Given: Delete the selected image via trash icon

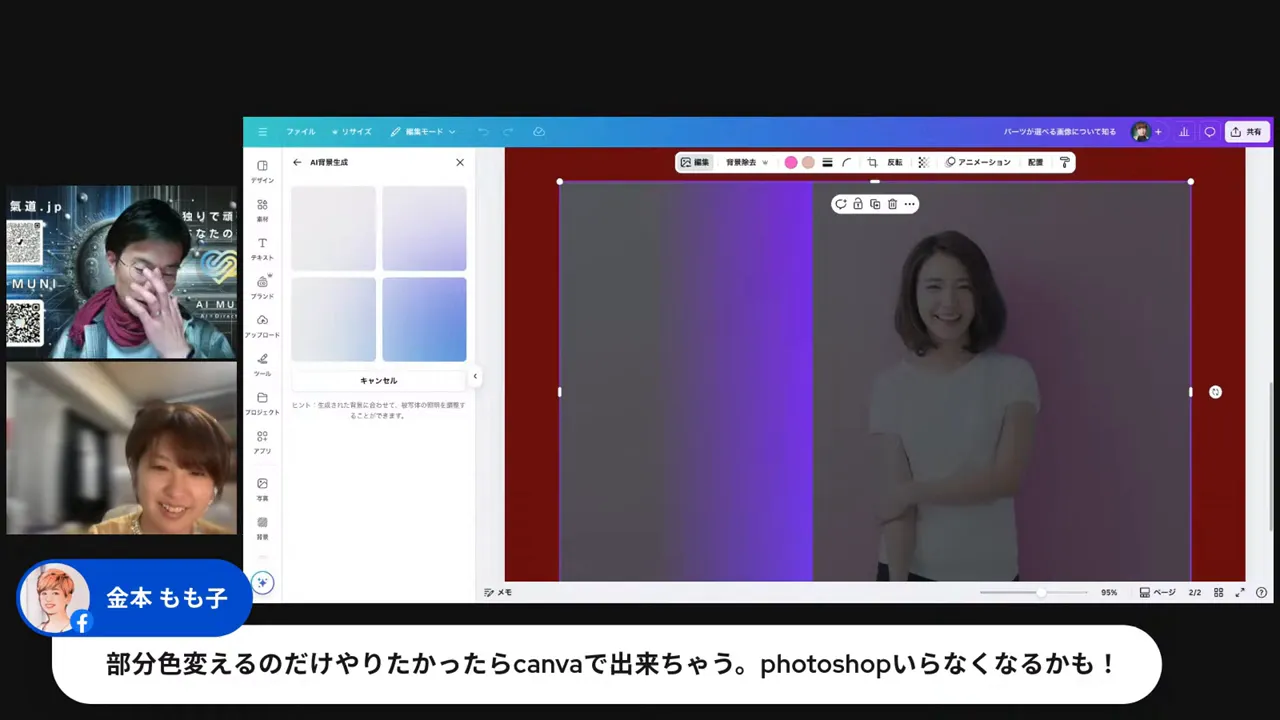Looking at the screenshot, I should [892, 204].
